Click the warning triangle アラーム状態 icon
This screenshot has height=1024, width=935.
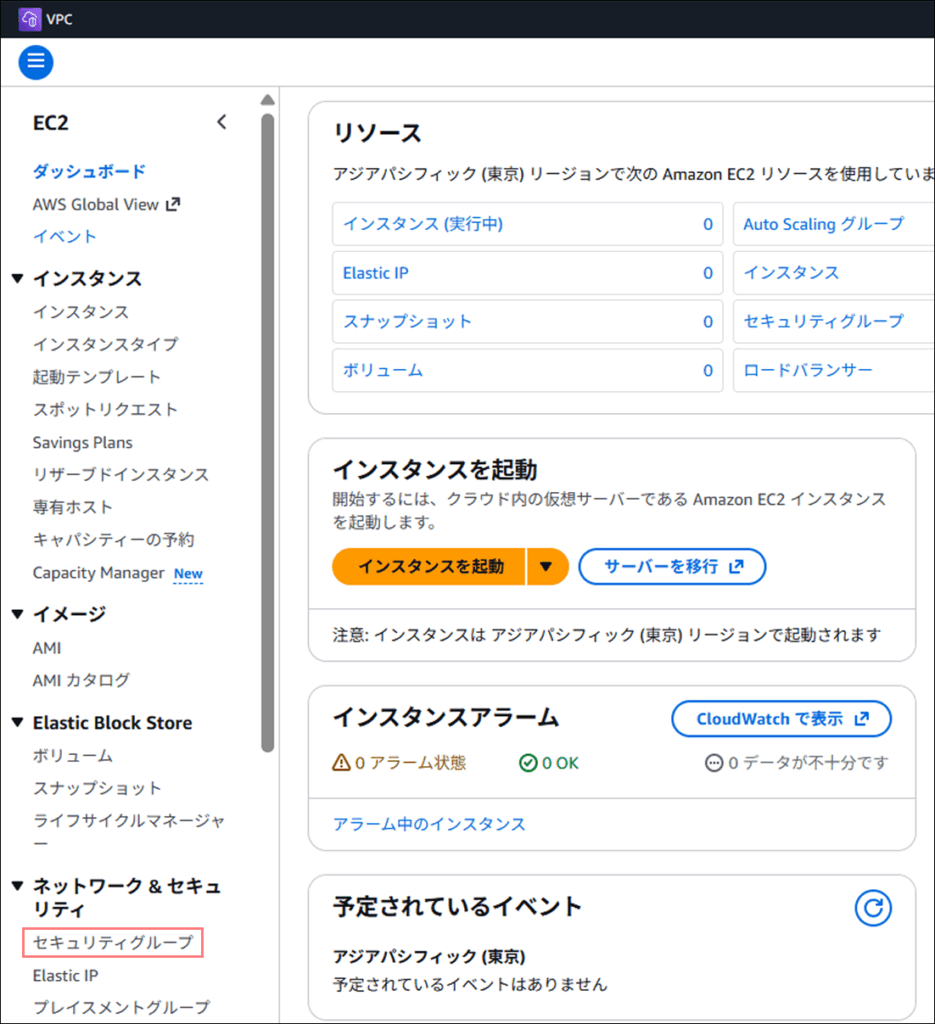pos(341,763)
